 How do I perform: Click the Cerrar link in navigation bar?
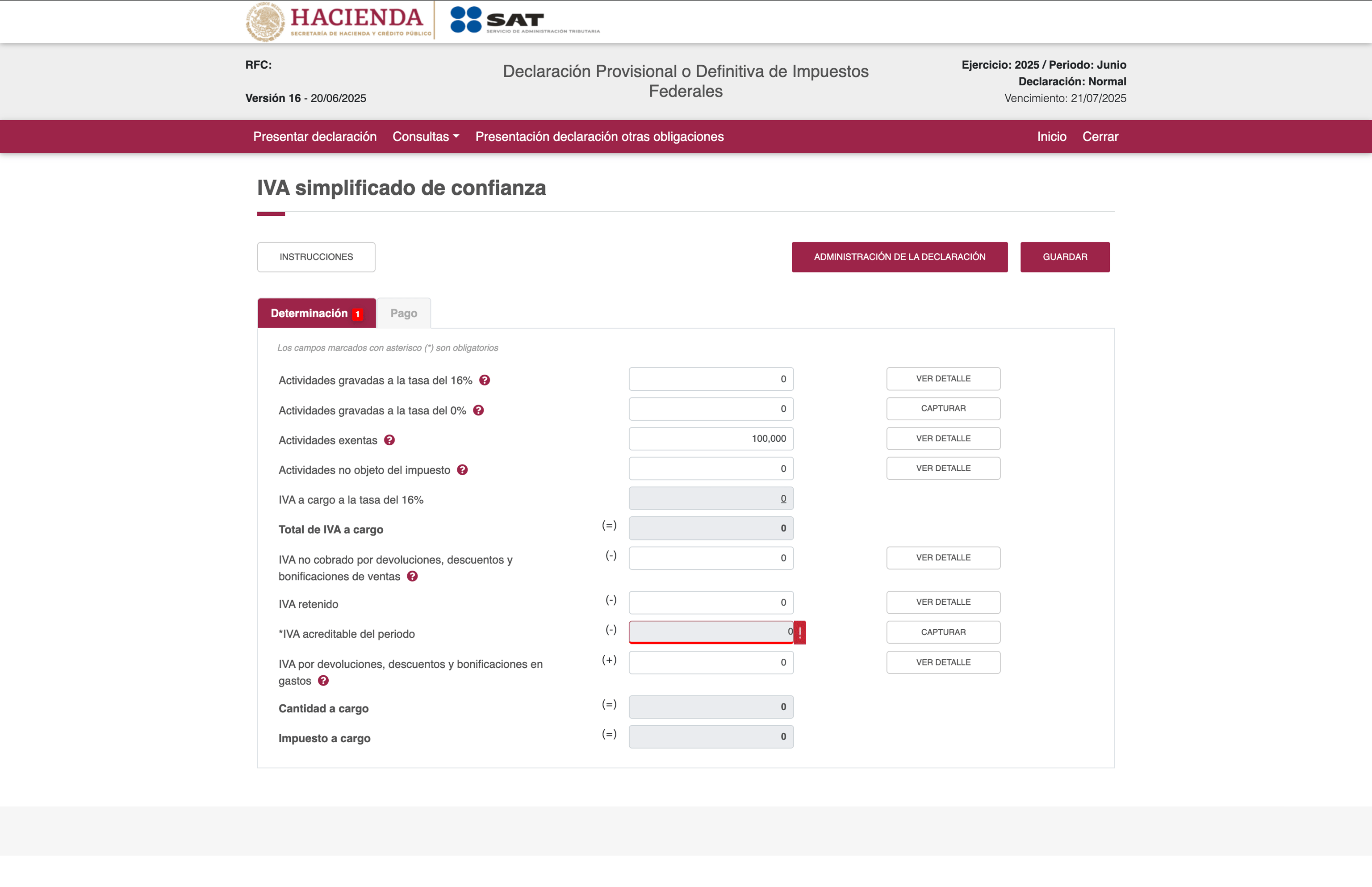click(x=1100, y=137)
